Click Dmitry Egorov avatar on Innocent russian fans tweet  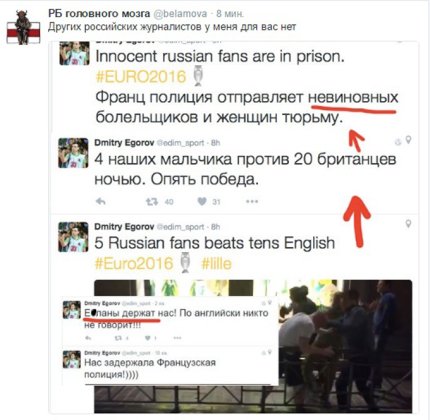74,53
